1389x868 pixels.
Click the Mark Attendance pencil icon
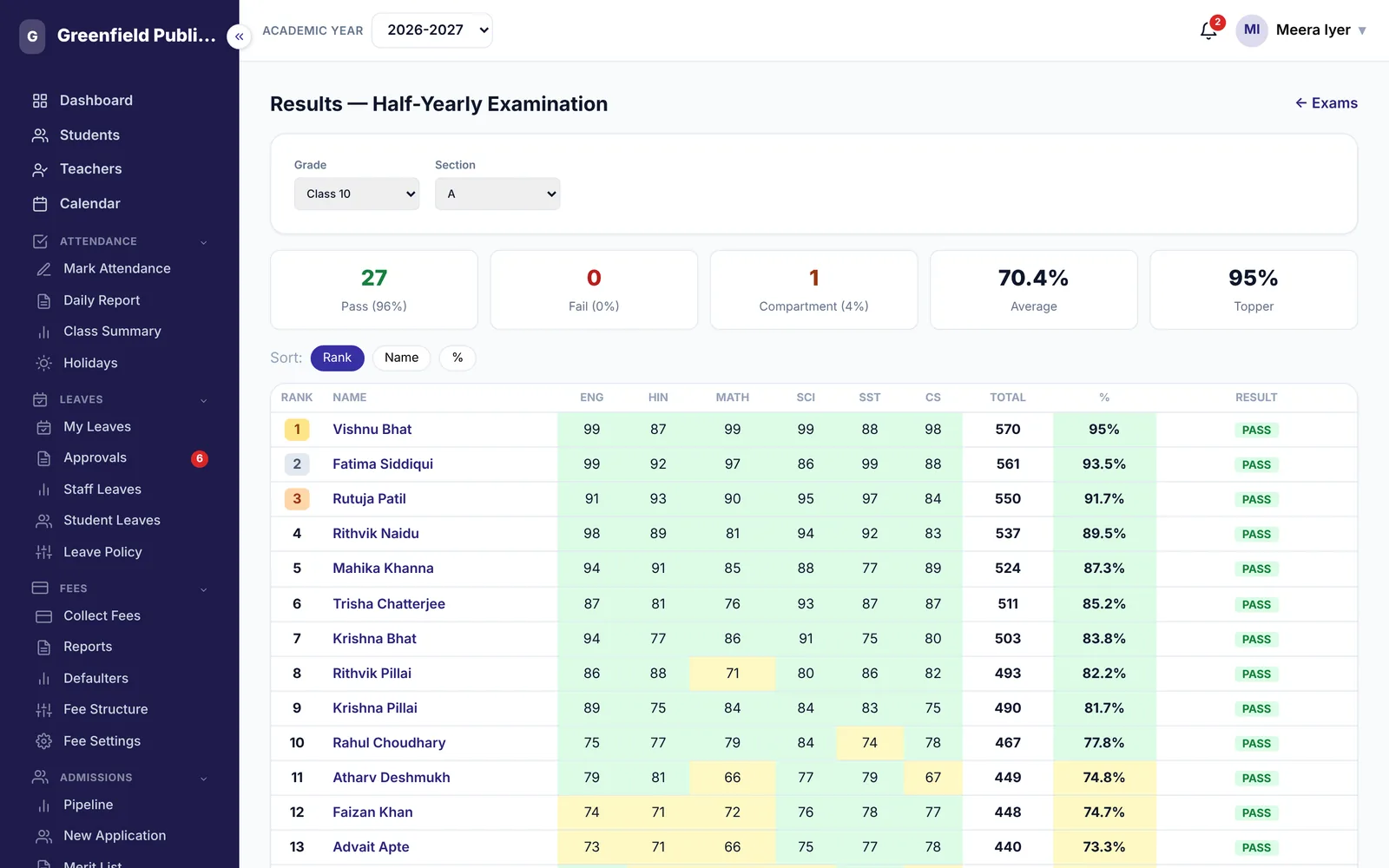pos(43,269)
